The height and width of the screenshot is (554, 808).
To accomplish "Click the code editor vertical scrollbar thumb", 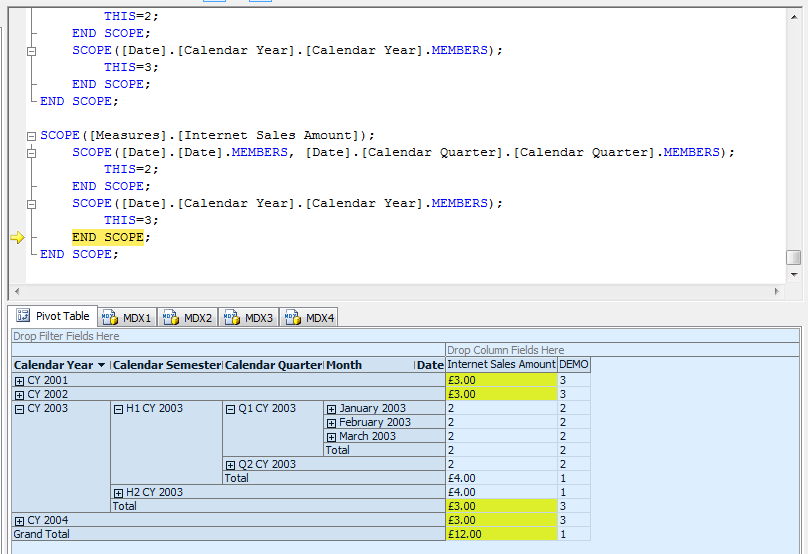I will (x=794, y=257).
